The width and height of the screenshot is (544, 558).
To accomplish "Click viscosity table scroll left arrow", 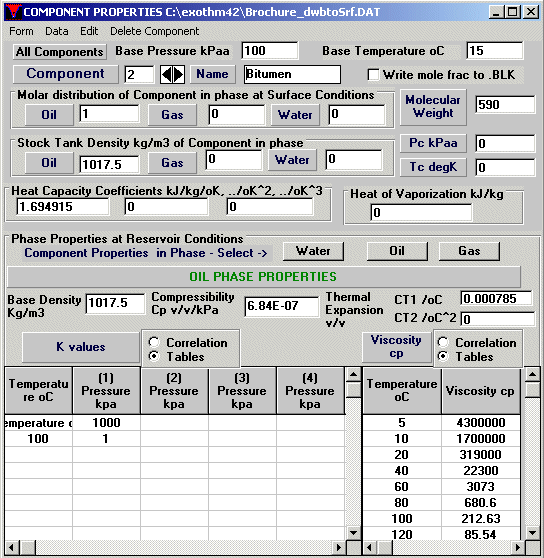I will 369,547.
